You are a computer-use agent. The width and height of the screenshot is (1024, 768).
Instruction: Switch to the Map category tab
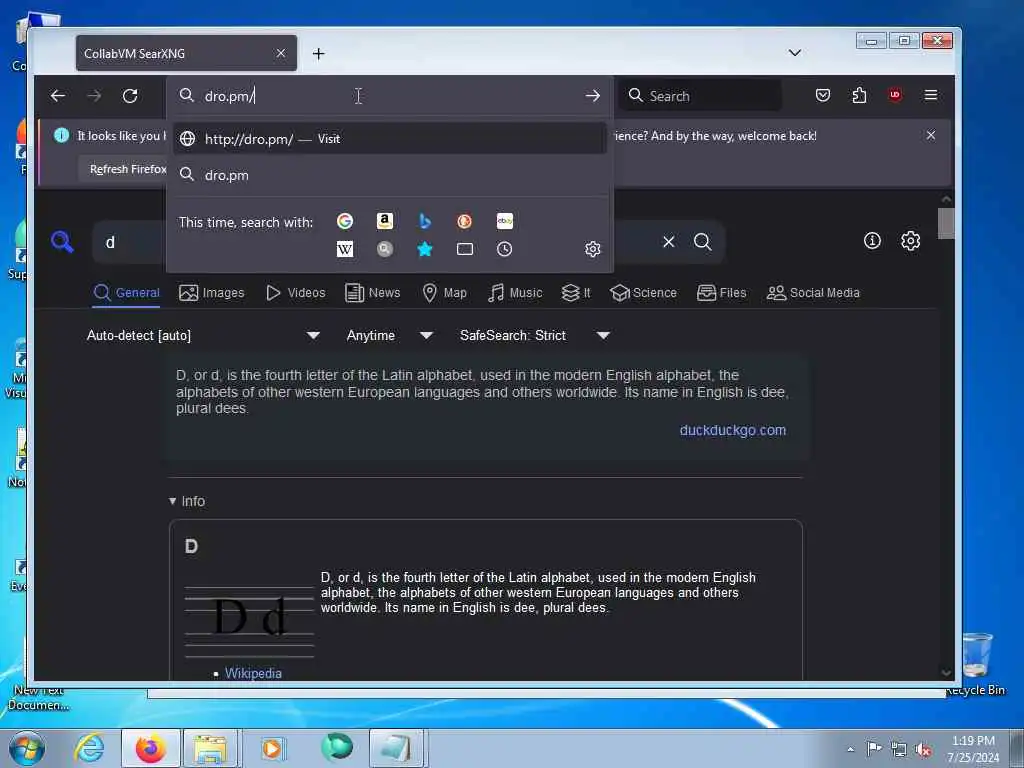tap(445, 293)
